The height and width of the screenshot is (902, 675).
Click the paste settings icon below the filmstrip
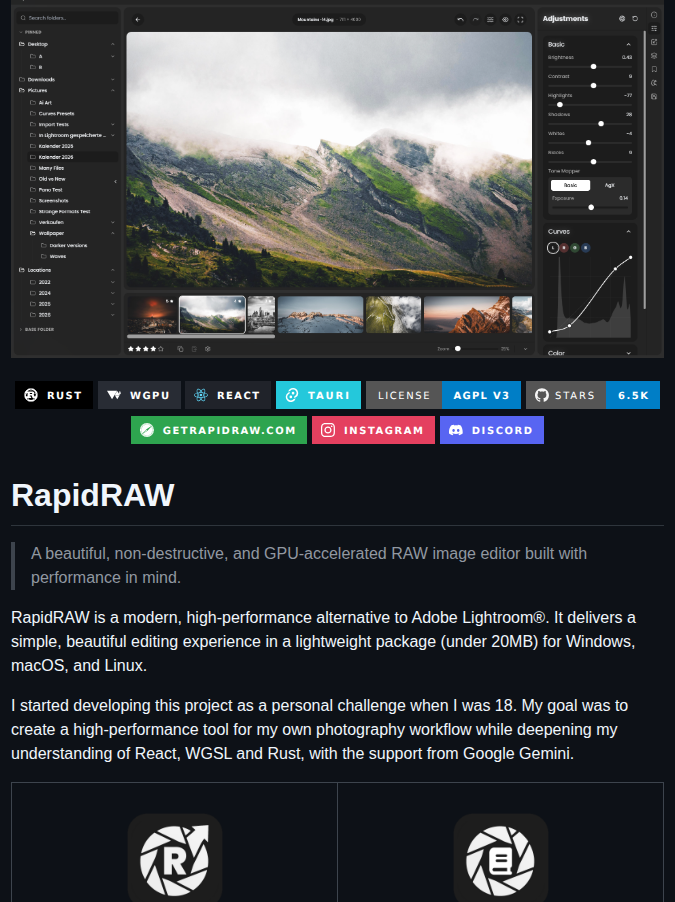pos(194,349)
